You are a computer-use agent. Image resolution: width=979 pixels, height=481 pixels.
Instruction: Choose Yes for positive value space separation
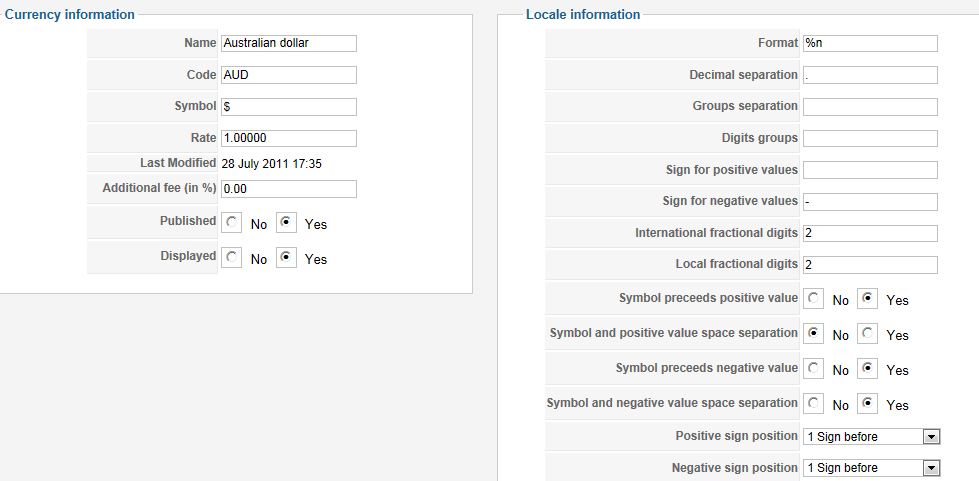(x=868, y=334)
